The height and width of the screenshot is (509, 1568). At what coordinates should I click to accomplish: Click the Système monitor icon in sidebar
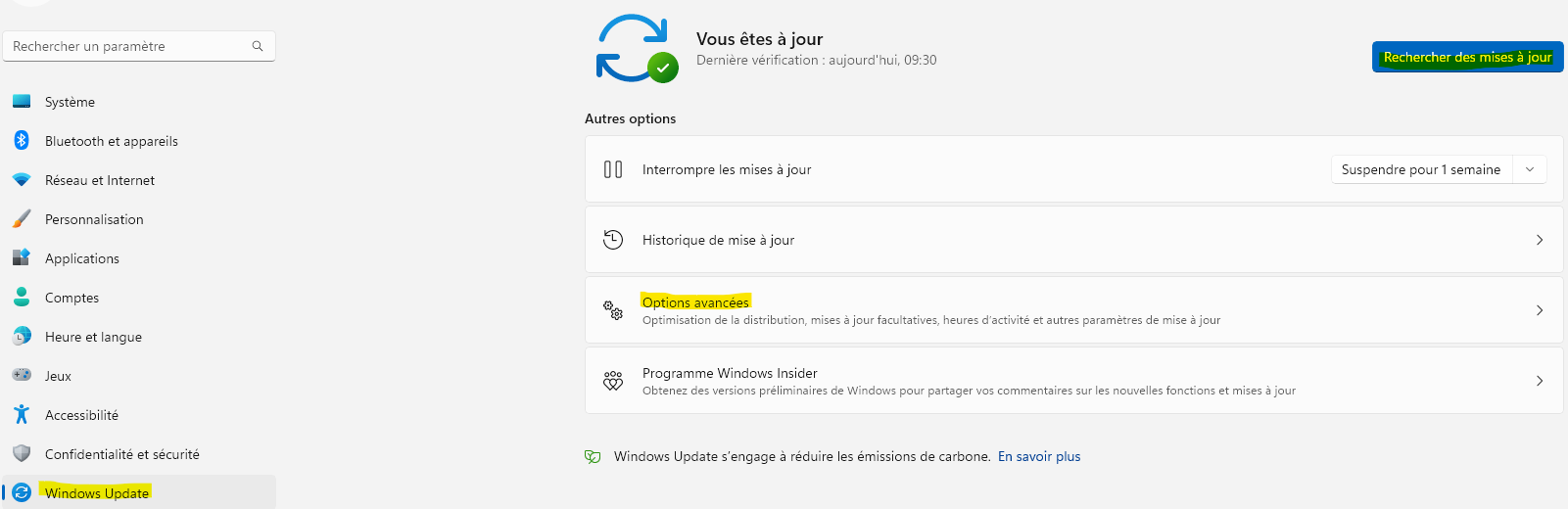tap(22, 102)
